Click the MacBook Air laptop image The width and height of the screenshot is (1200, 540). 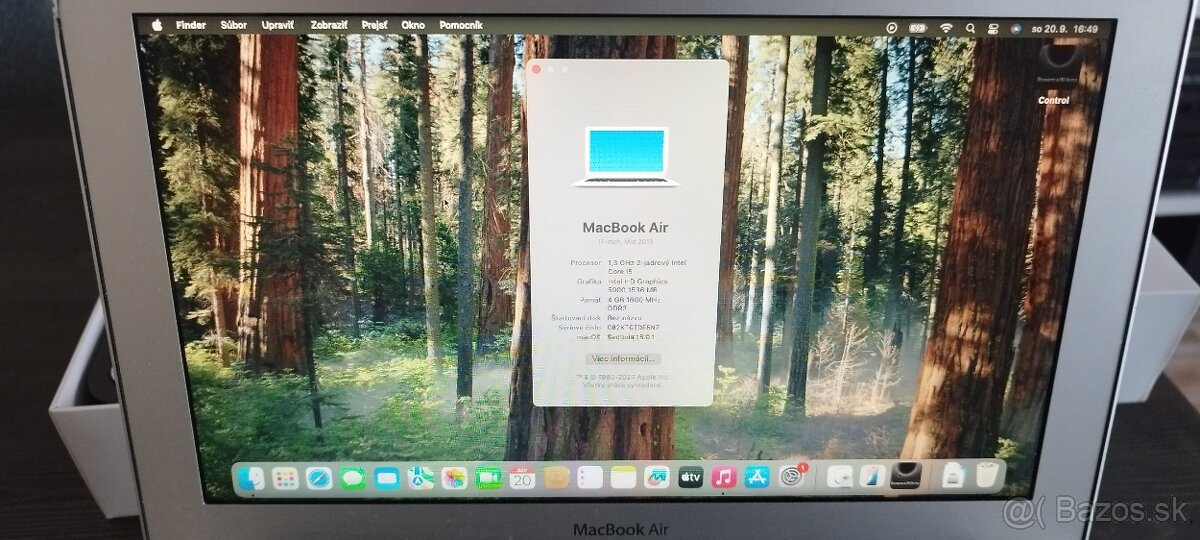626,157
